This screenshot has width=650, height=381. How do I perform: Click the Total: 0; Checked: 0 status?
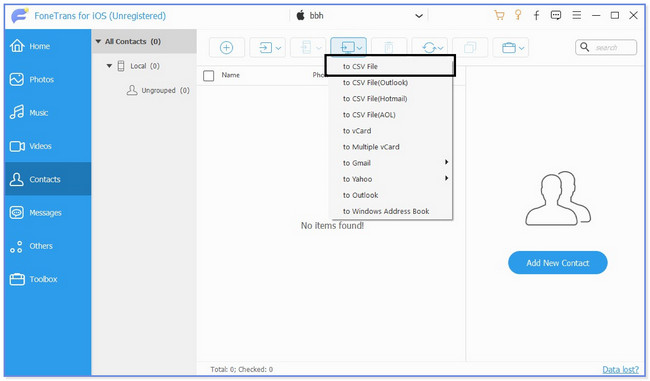coord(241,369)
